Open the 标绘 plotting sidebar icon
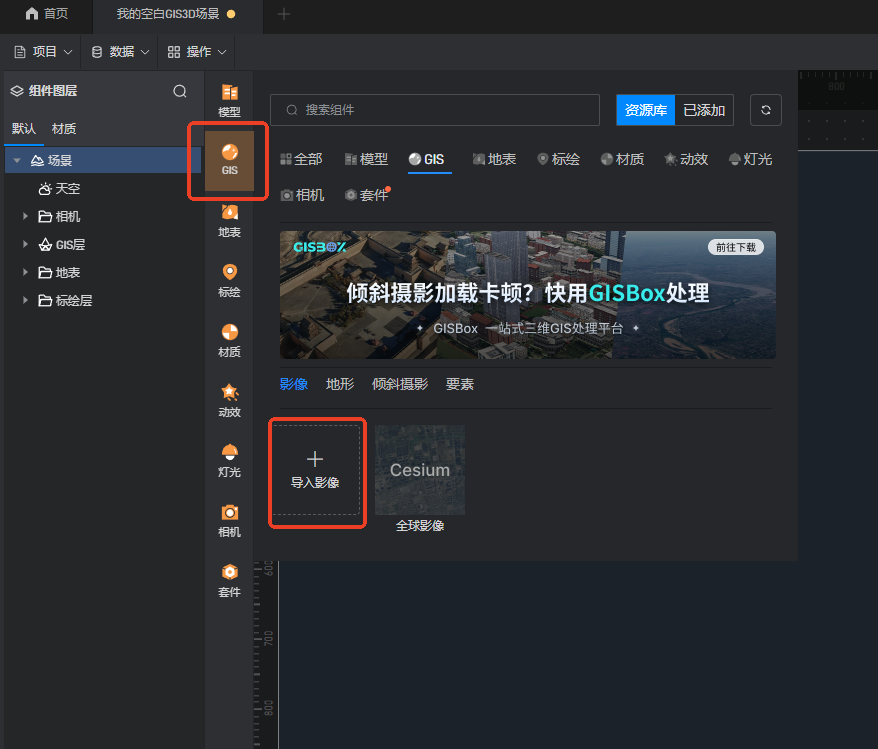Viewport: 878px width, 749px height. [229, 280]
